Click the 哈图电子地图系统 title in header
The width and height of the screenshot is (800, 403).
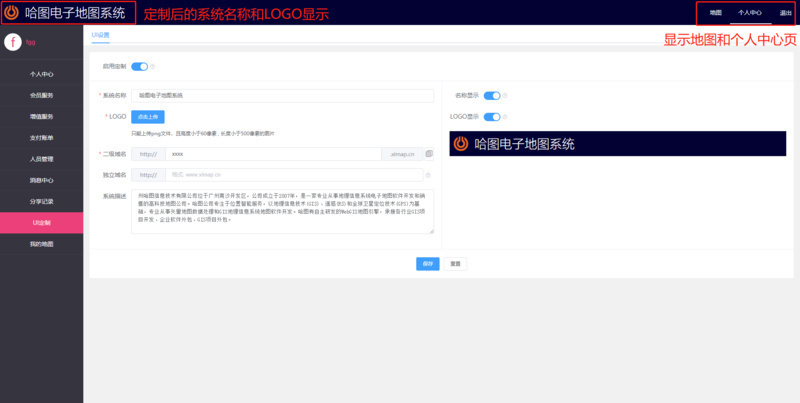click(75, 13)
